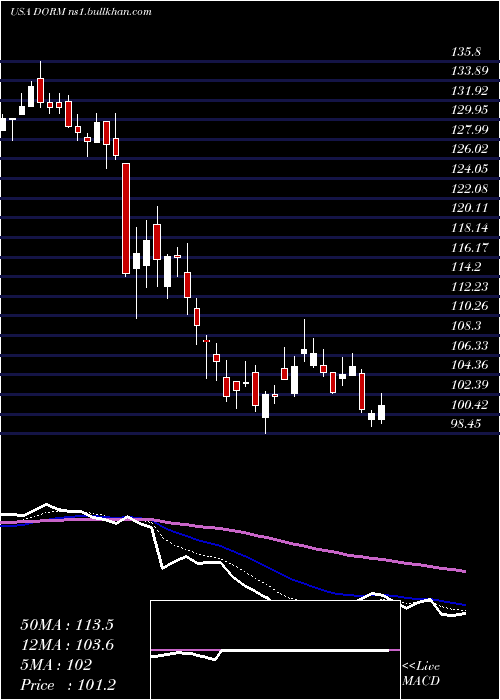Click the 126.02 price axis label
Viewport: 500px width, 700px height.
click(x=470, y=149)
